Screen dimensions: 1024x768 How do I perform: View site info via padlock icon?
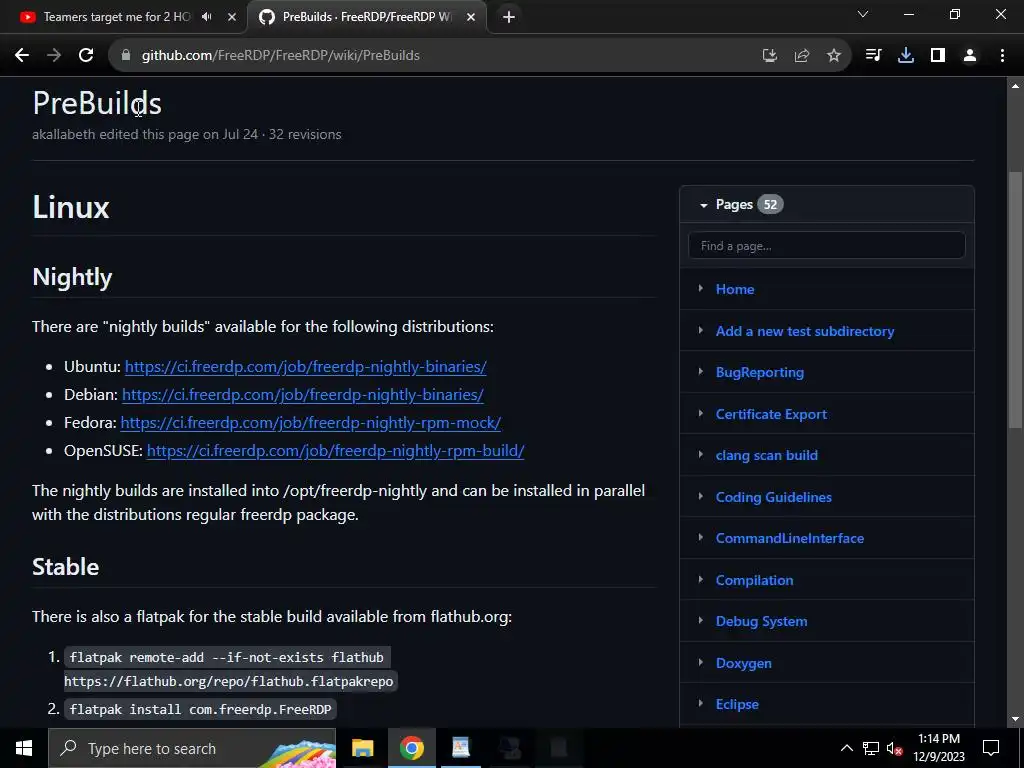click(126, 56)
